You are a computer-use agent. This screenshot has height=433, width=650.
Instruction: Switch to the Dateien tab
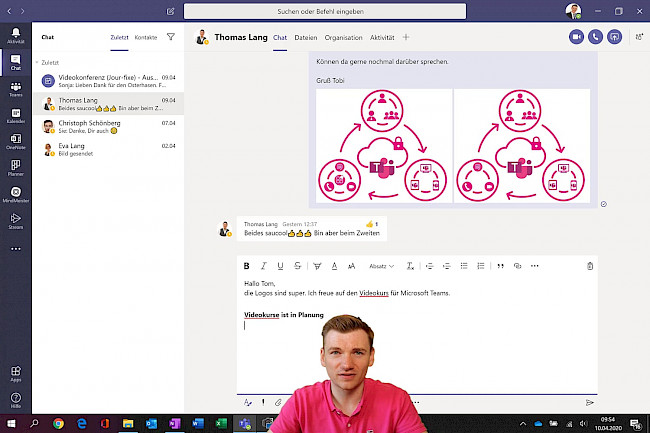click(305, 37)
